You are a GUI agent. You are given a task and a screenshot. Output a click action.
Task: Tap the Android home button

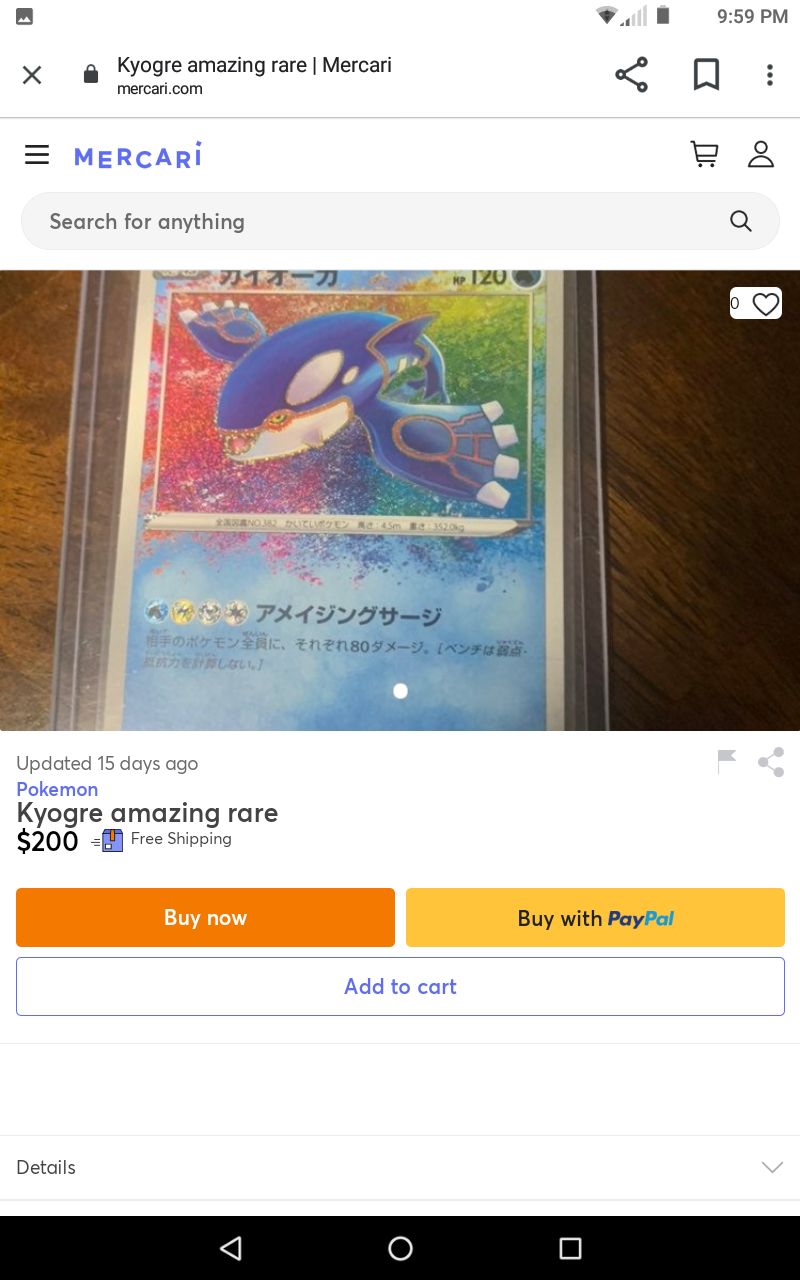click(400, 1248)
